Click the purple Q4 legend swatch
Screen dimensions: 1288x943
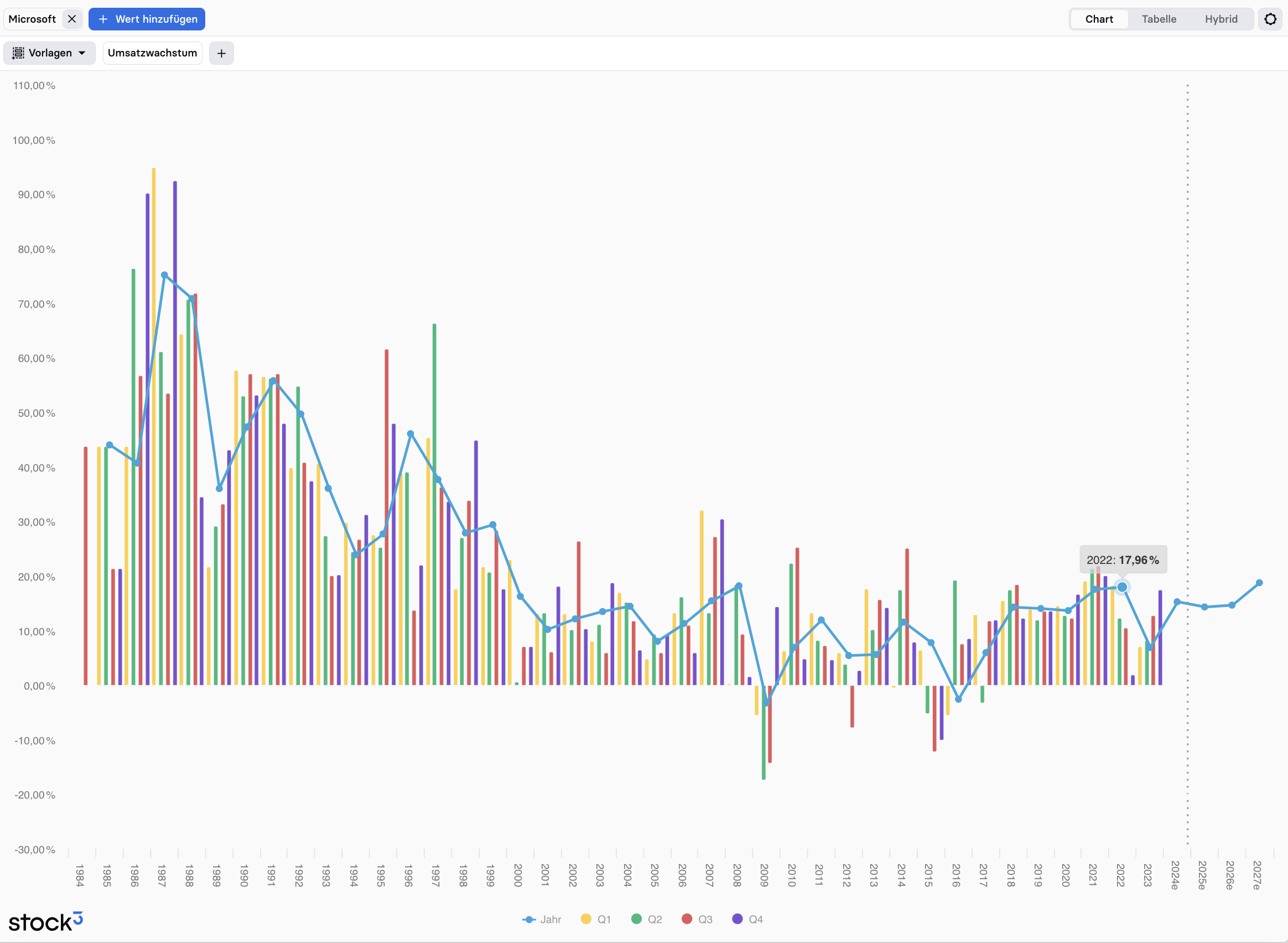click(738, 919)
